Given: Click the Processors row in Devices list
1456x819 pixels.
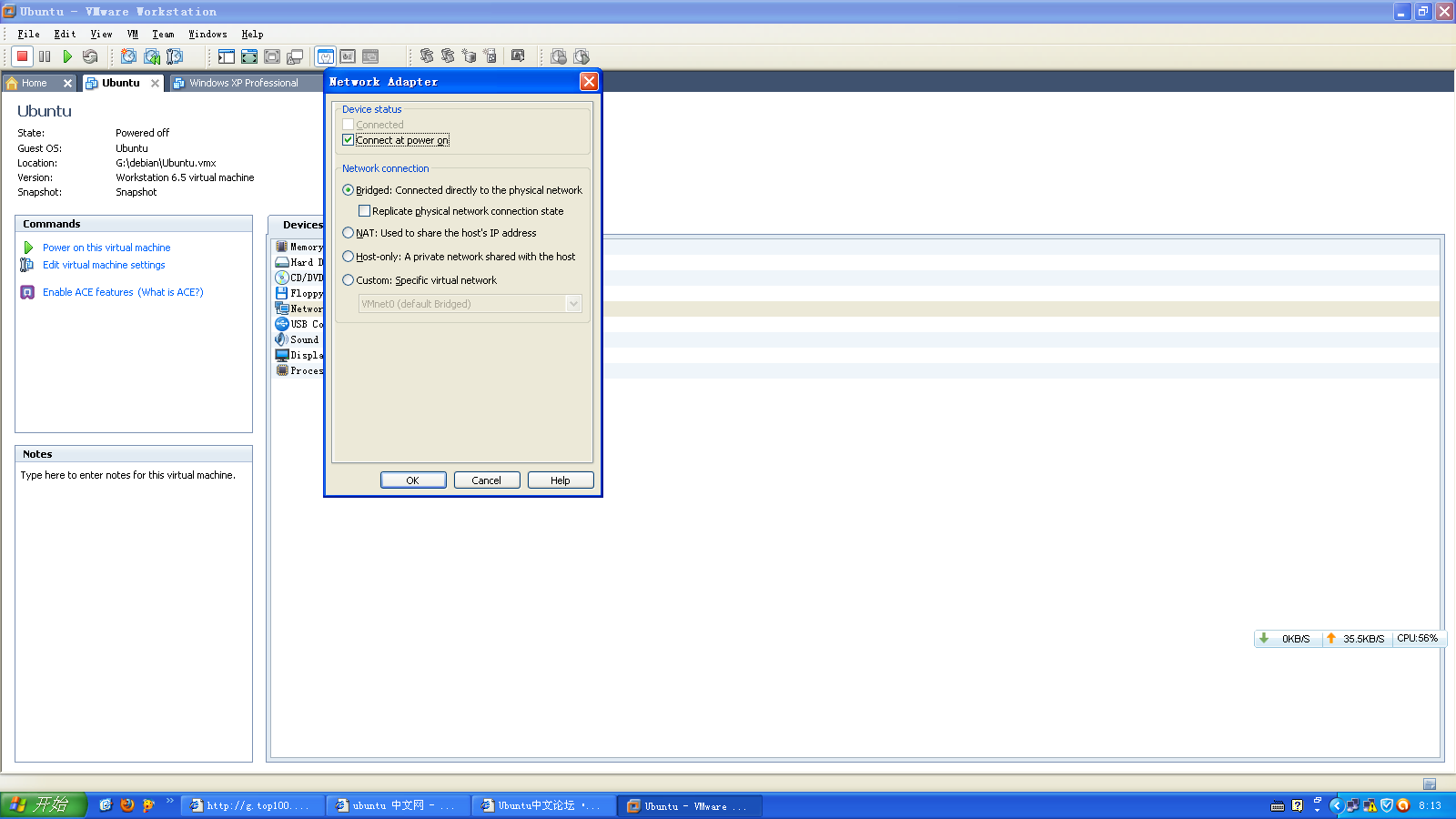Looking at the screenshot, I should 299,370.
